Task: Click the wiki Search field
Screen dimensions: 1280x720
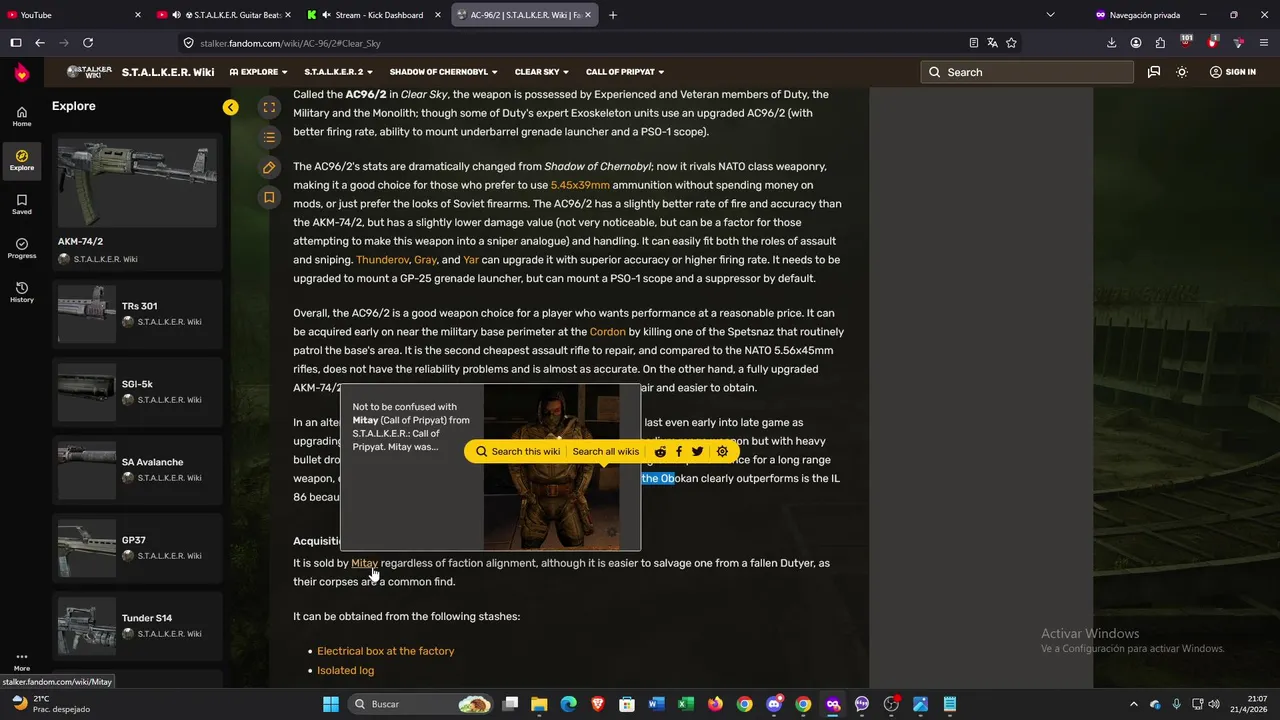Action: point(1027,72)
